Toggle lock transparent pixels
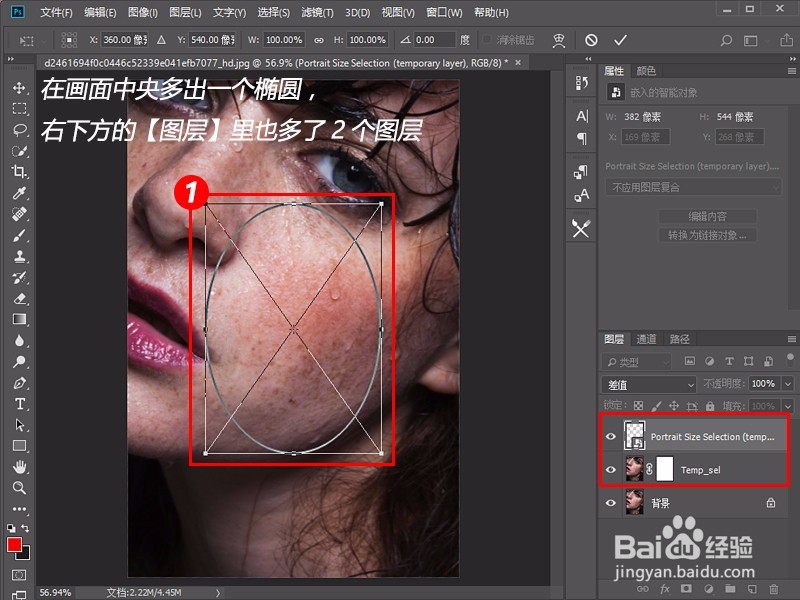Screen dimensions: 800x600 pyautogui.click(x=638, y=406)
